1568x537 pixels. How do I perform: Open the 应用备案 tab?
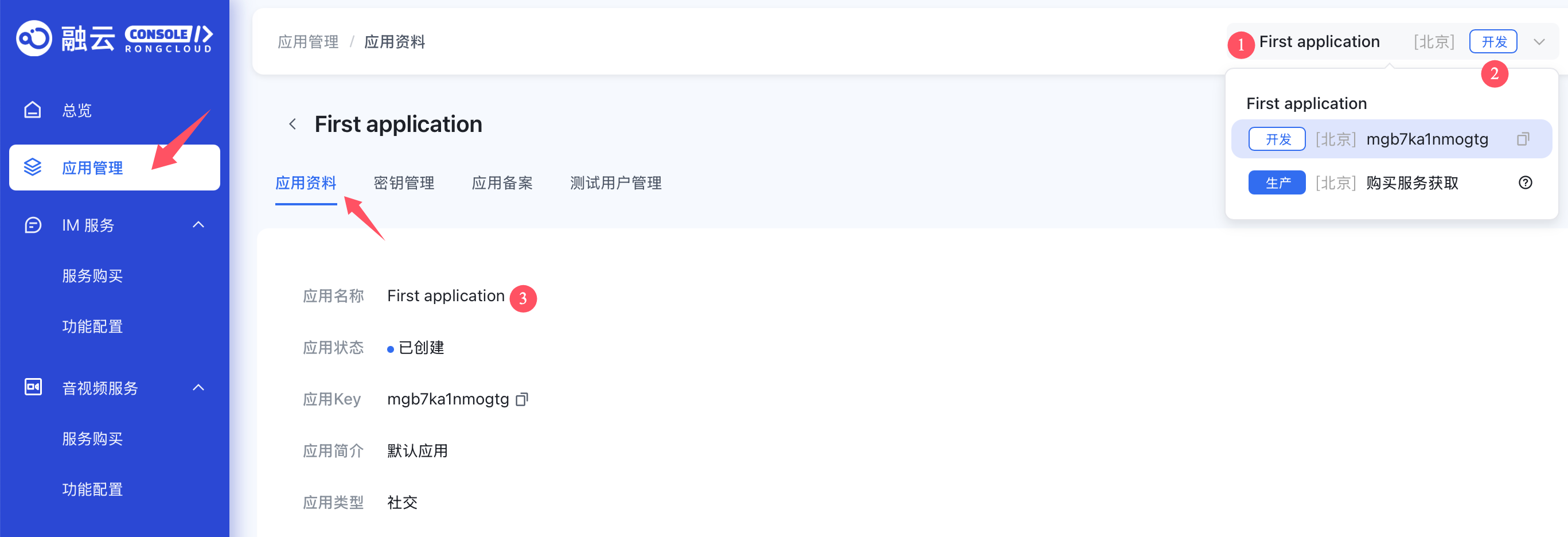coord(502,182)
